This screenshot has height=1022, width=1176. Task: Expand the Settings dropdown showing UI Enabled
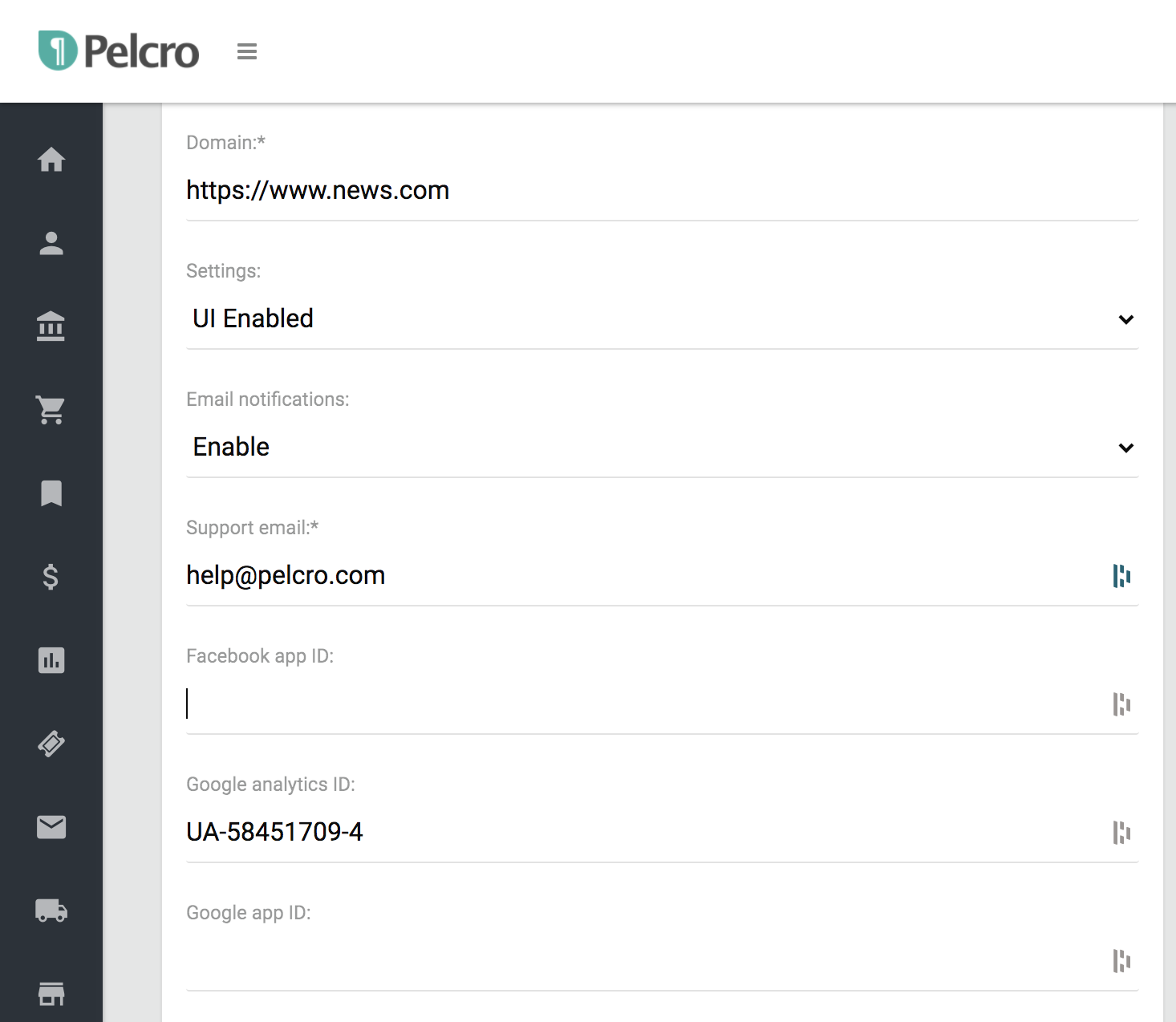(x=662, y=318)
